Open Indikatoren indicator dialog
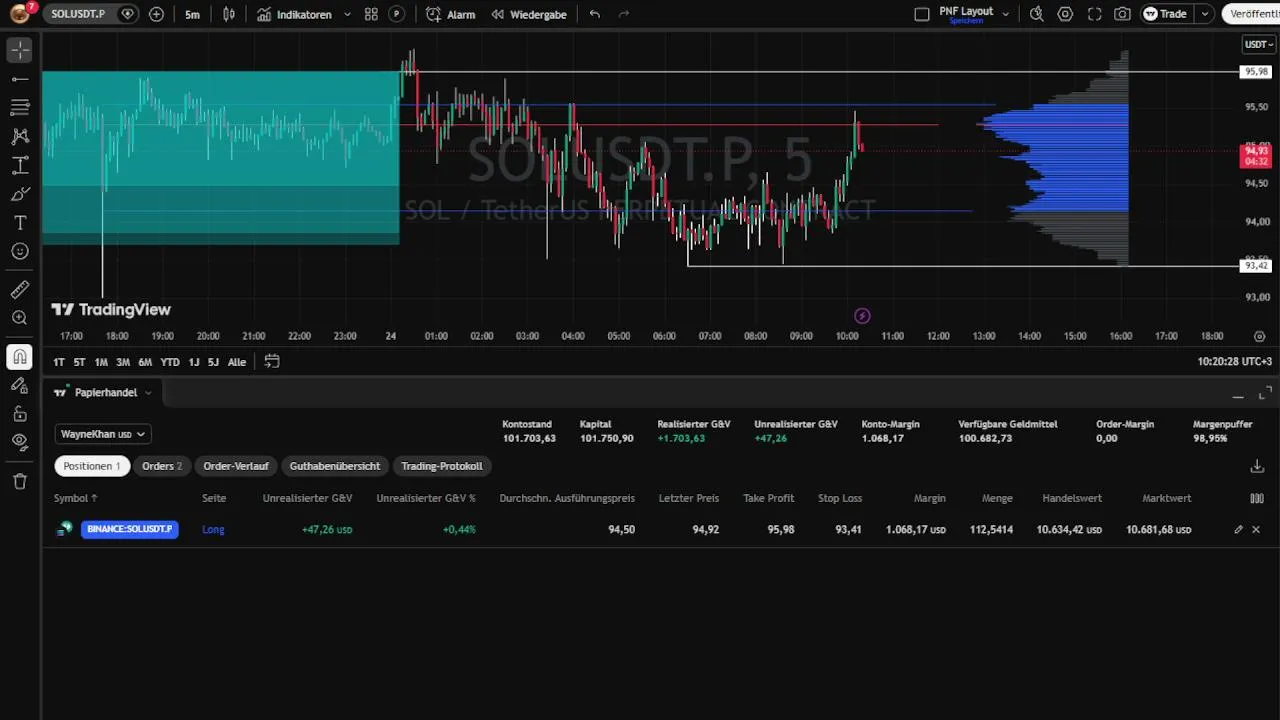Screen dimensions: 1280x720 [x=295, y=14]
